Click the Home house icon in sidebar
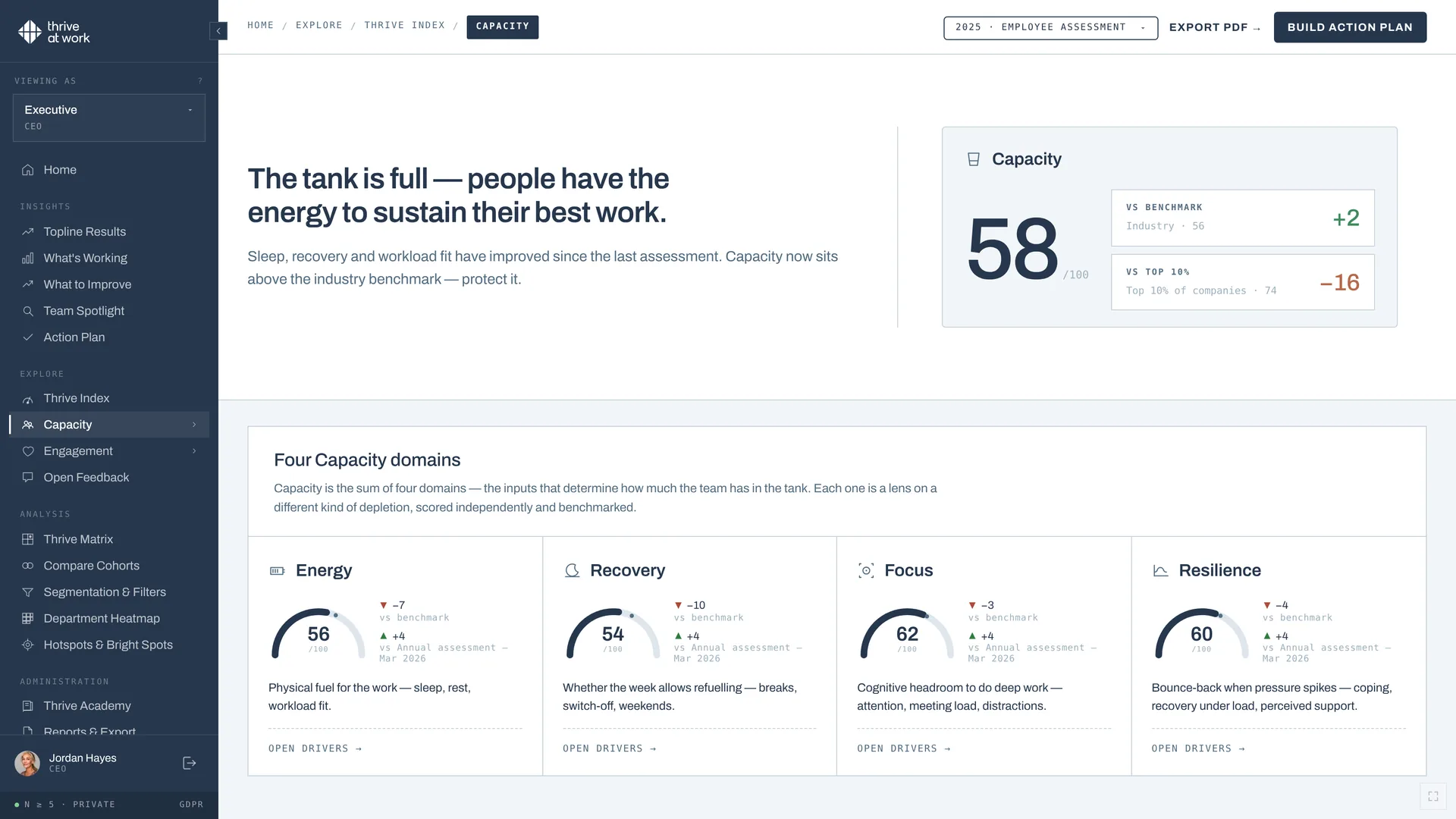1456x819 pixels. click(x=28, y=170)
